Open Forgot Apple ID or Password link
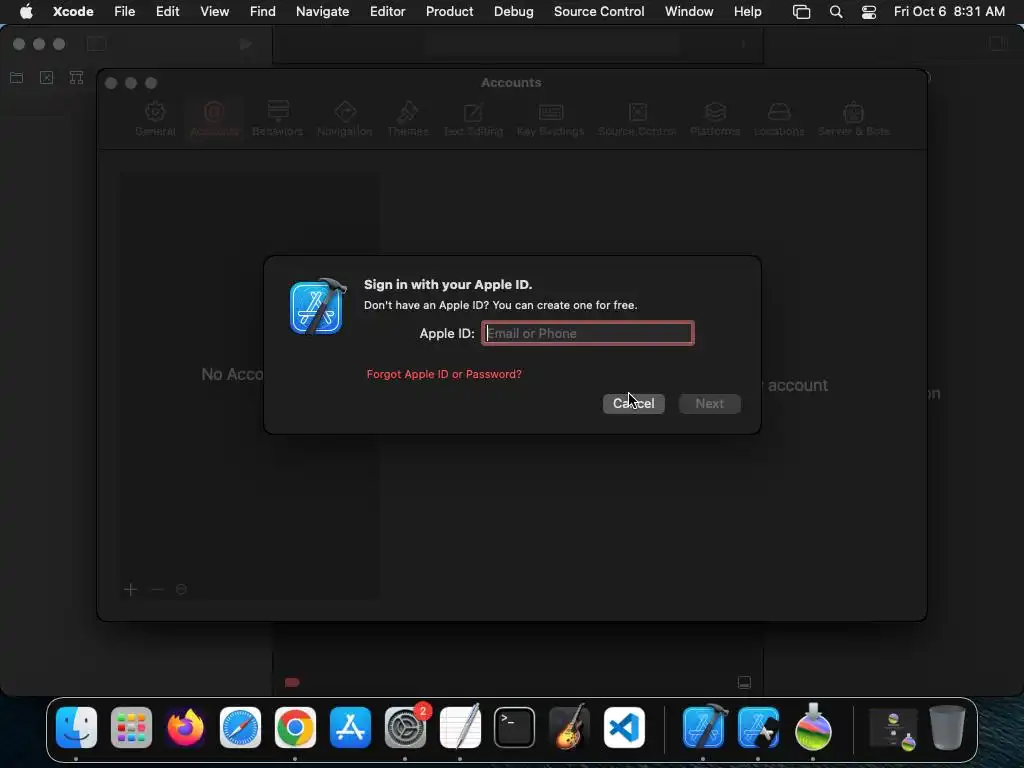 (x=444, y=374)
